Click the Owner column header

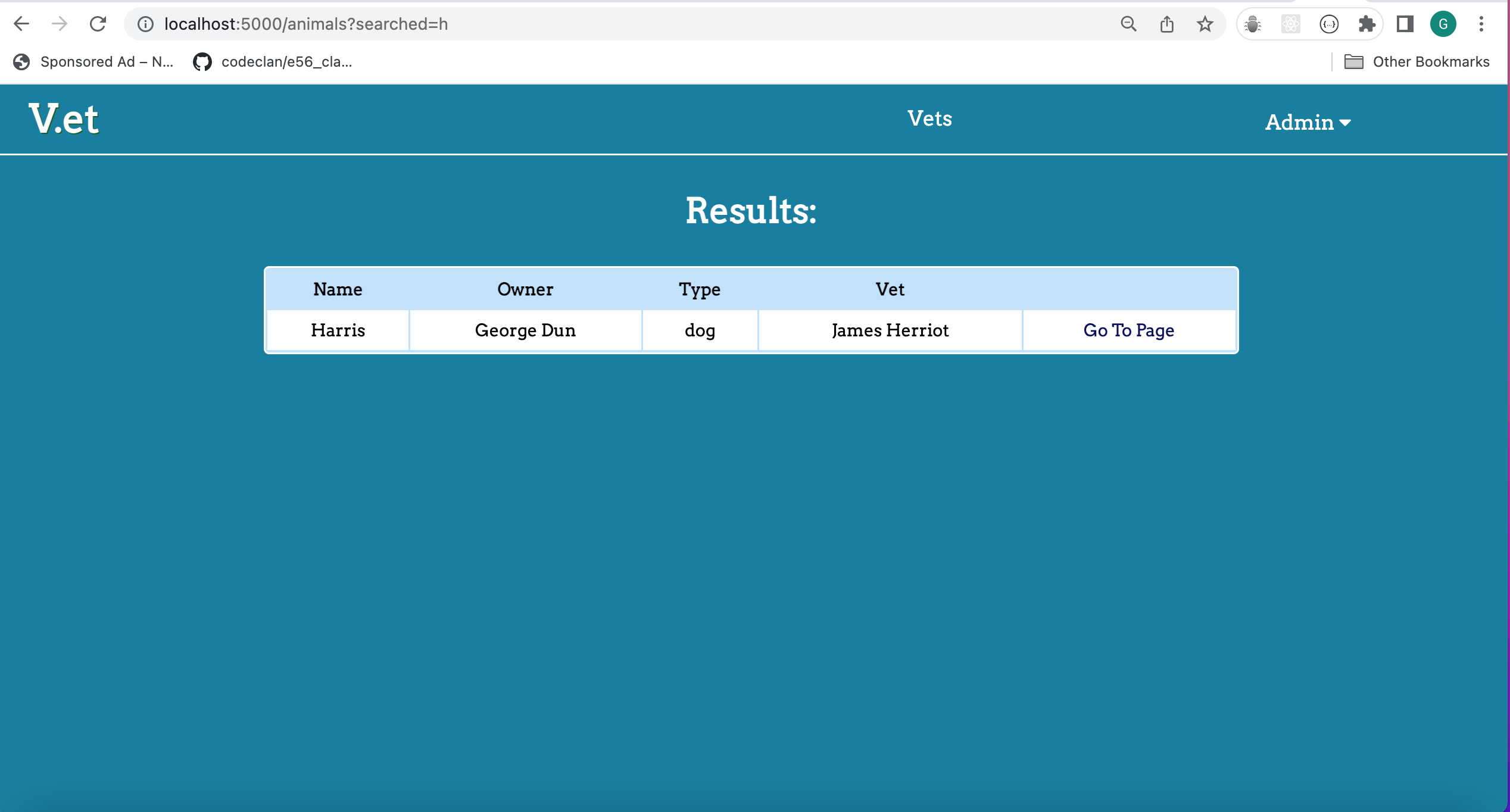pos(525,289)
